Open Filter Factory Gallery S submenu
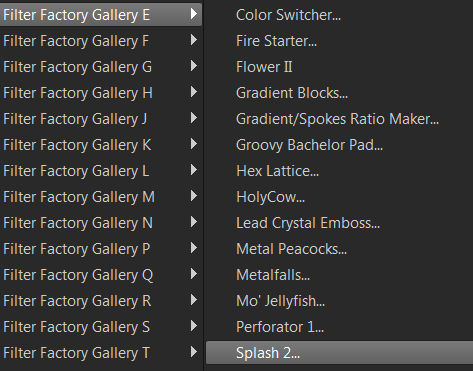The width and height of the screenshot is (473, 371). click(101, 327)
